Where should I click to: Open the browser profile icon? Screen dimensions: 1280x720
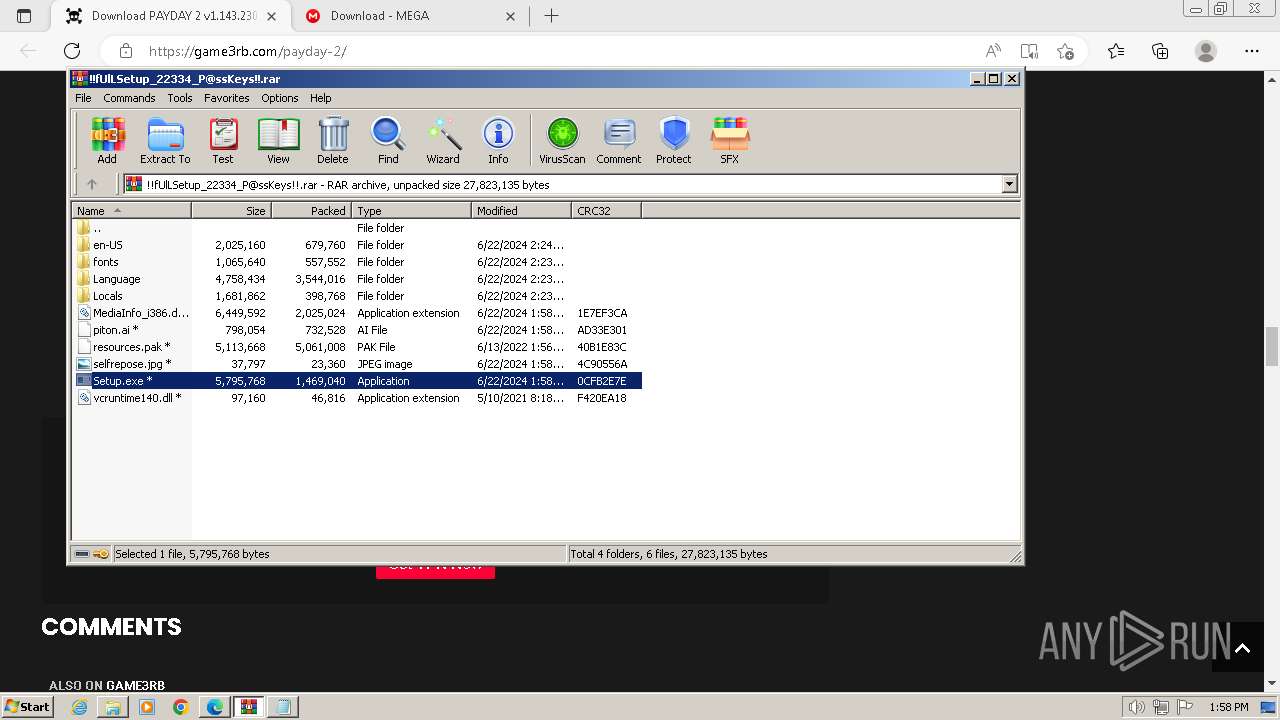coord(1206,51)
